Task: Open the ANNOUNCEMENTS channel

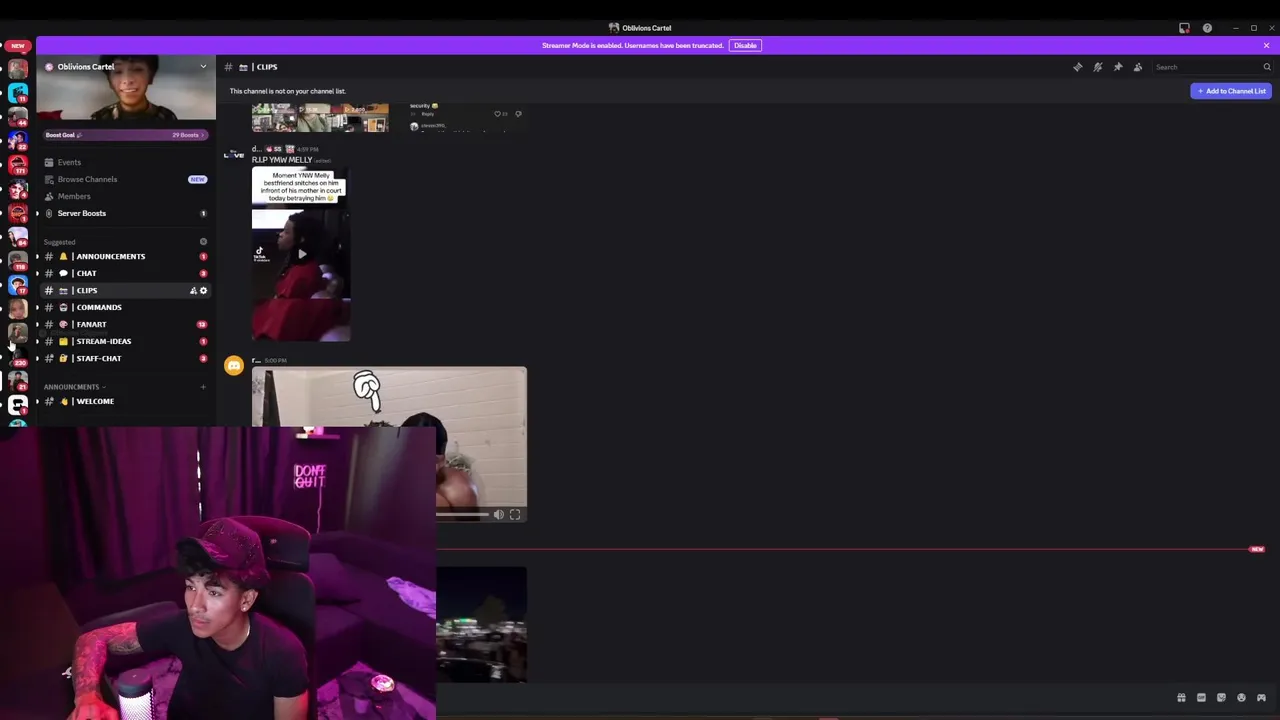Action: click(110, 256)
